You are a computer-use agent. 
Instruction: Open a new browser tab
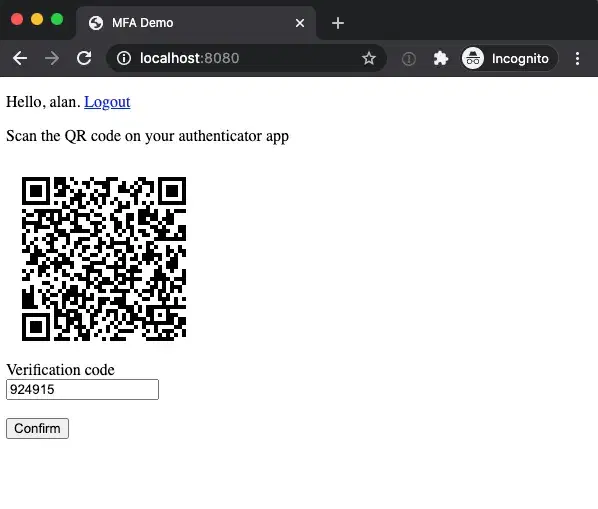tap(338, 23)
